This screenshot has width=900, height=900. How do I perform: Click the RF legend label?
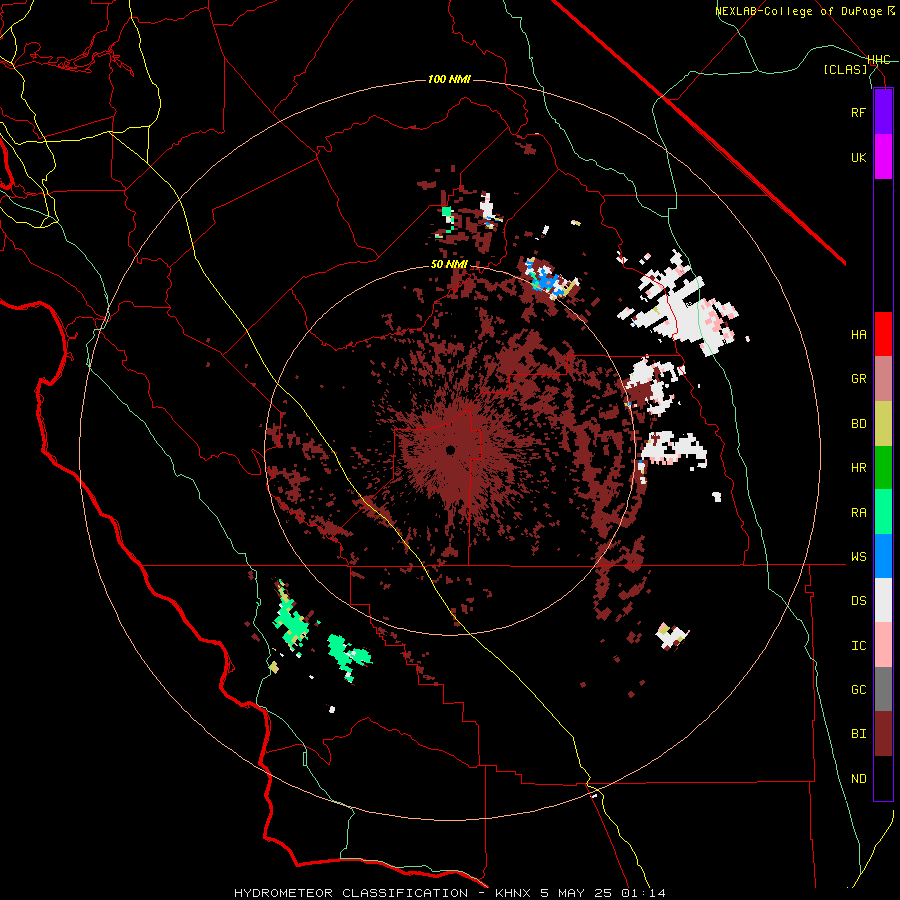click(858, 112)
